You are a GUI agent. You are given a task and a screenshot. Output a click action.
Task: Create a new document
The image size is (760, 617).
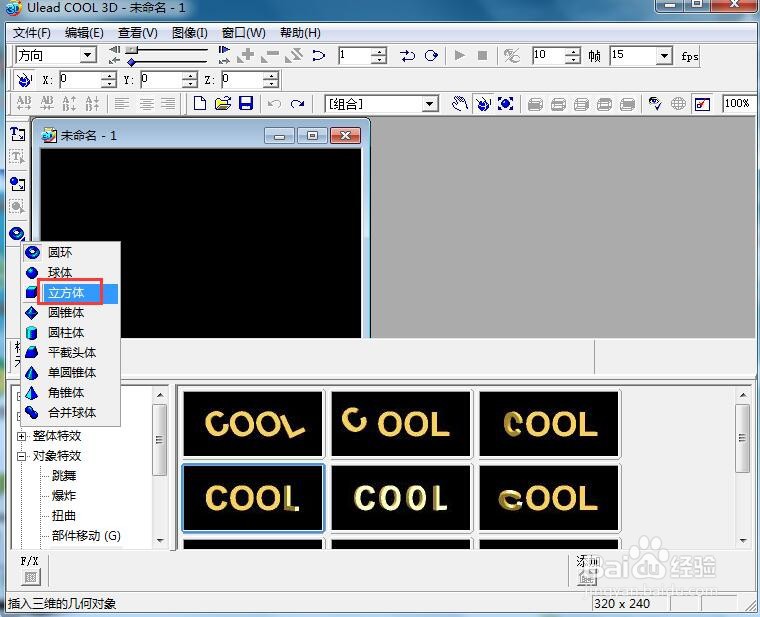pyautogui.click(x=200, y=103)
